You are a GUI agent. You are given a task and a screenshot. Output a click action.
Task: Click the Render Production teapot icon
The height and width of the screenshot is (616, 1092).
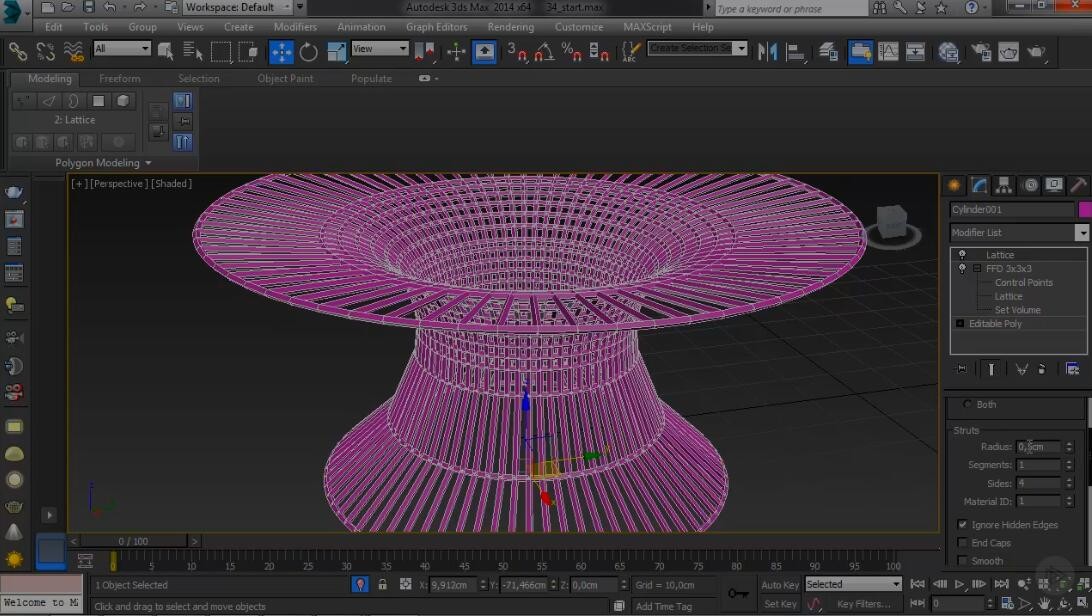coord(1037,52)
